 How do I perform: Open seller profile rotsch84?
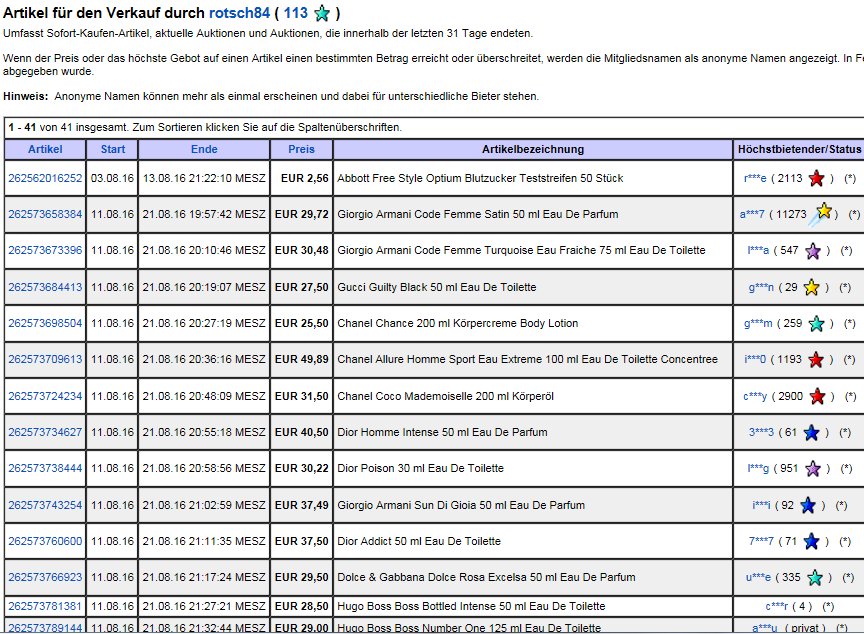239,13
